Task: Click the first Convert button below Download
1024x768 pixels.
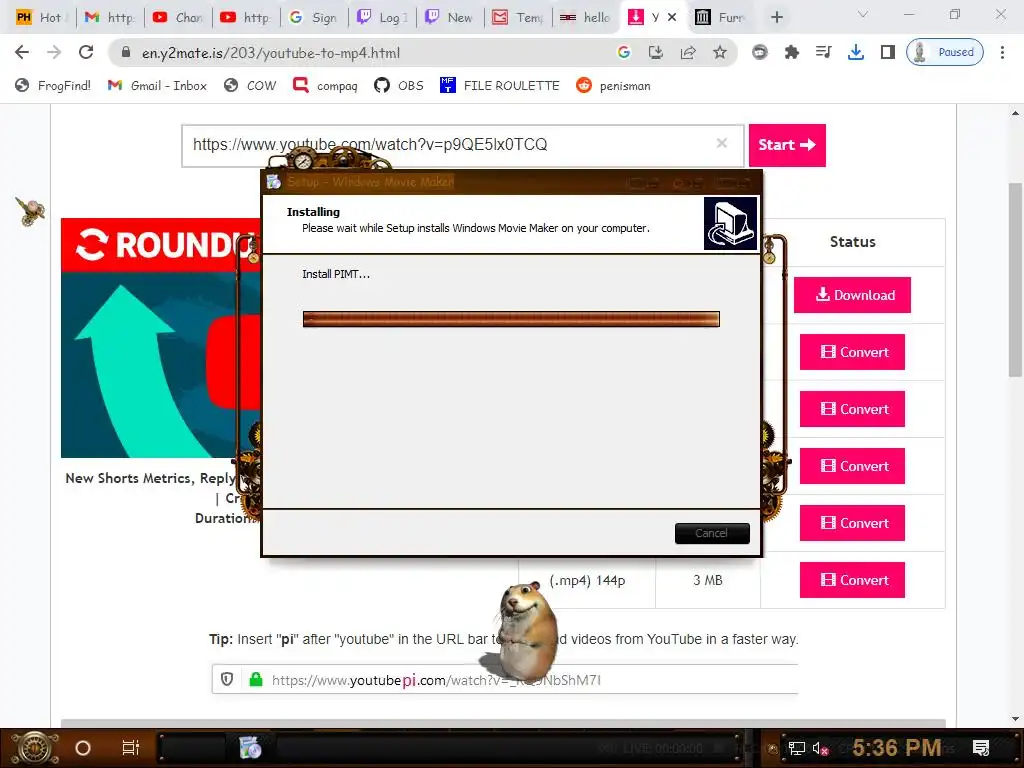Action: point(852,352)
